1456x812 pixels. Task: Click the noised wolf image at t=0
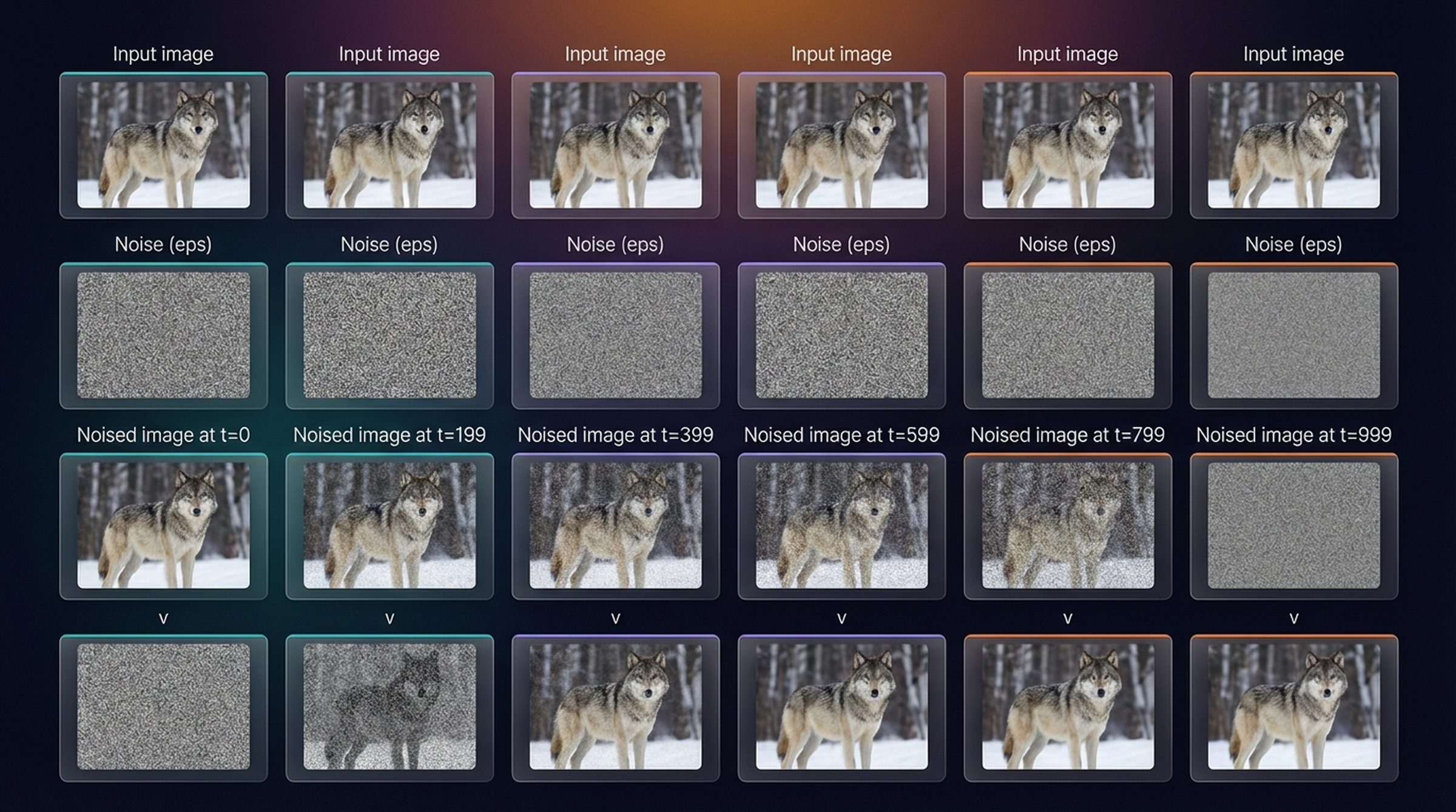(163, 525)
